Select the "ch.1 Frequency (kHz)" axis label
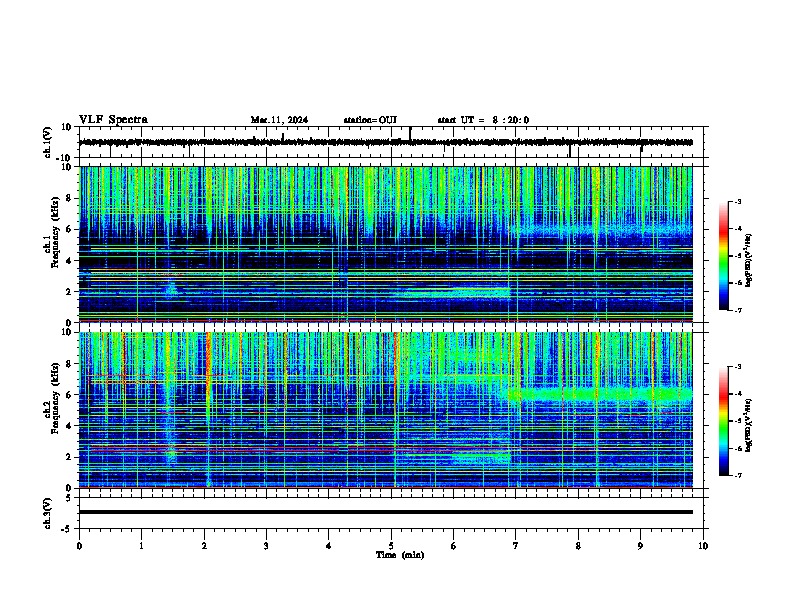Image resolution: width=792 pixels, height=612 pixels. click(52, 233)
